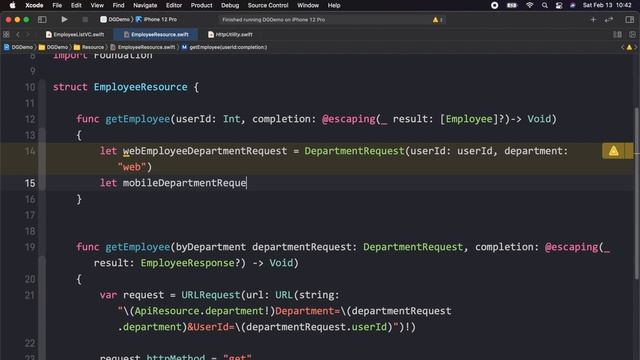This screenshot has height=360, width=640.
Task: Click the activity status message
Action: click(273, 20)
